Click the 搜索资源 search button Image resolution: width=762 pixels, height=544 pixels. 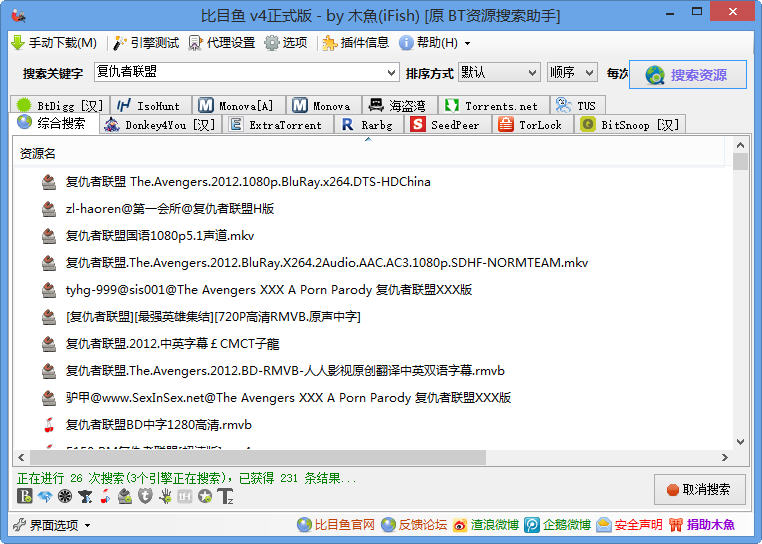688,75
